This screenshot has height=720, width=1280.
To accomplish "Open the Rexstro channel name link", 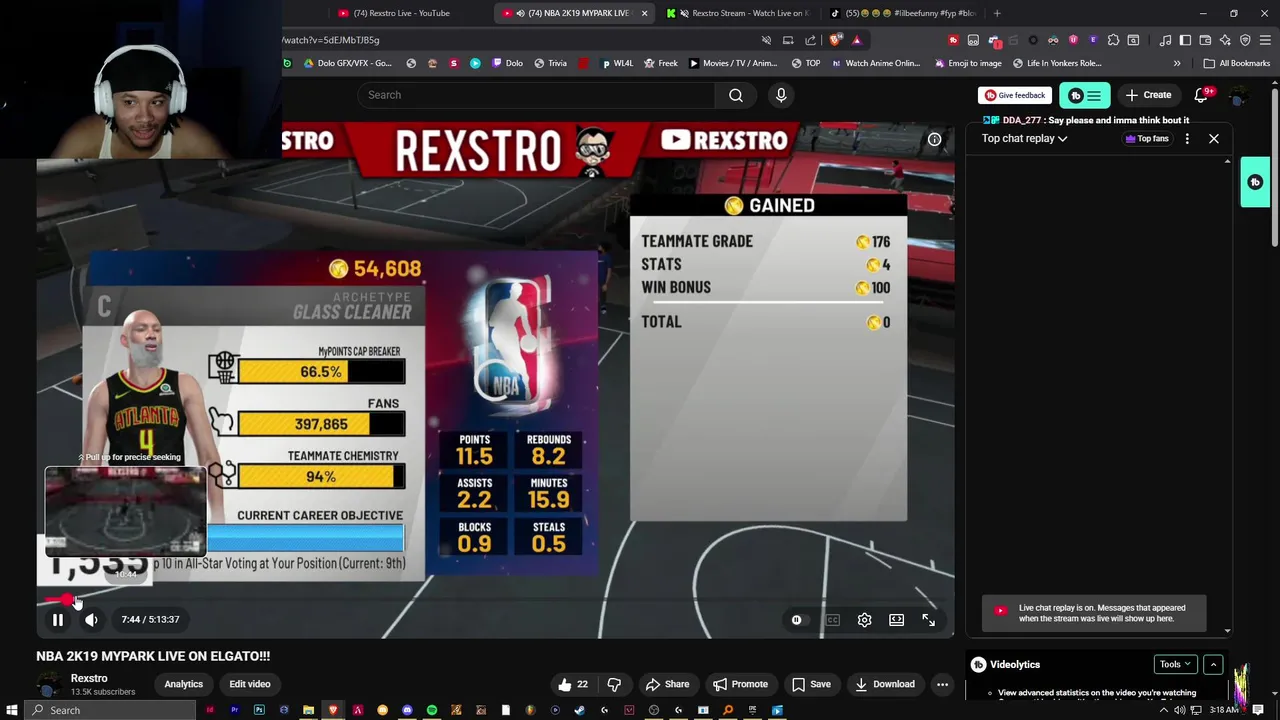I will [x=89, y=678].
